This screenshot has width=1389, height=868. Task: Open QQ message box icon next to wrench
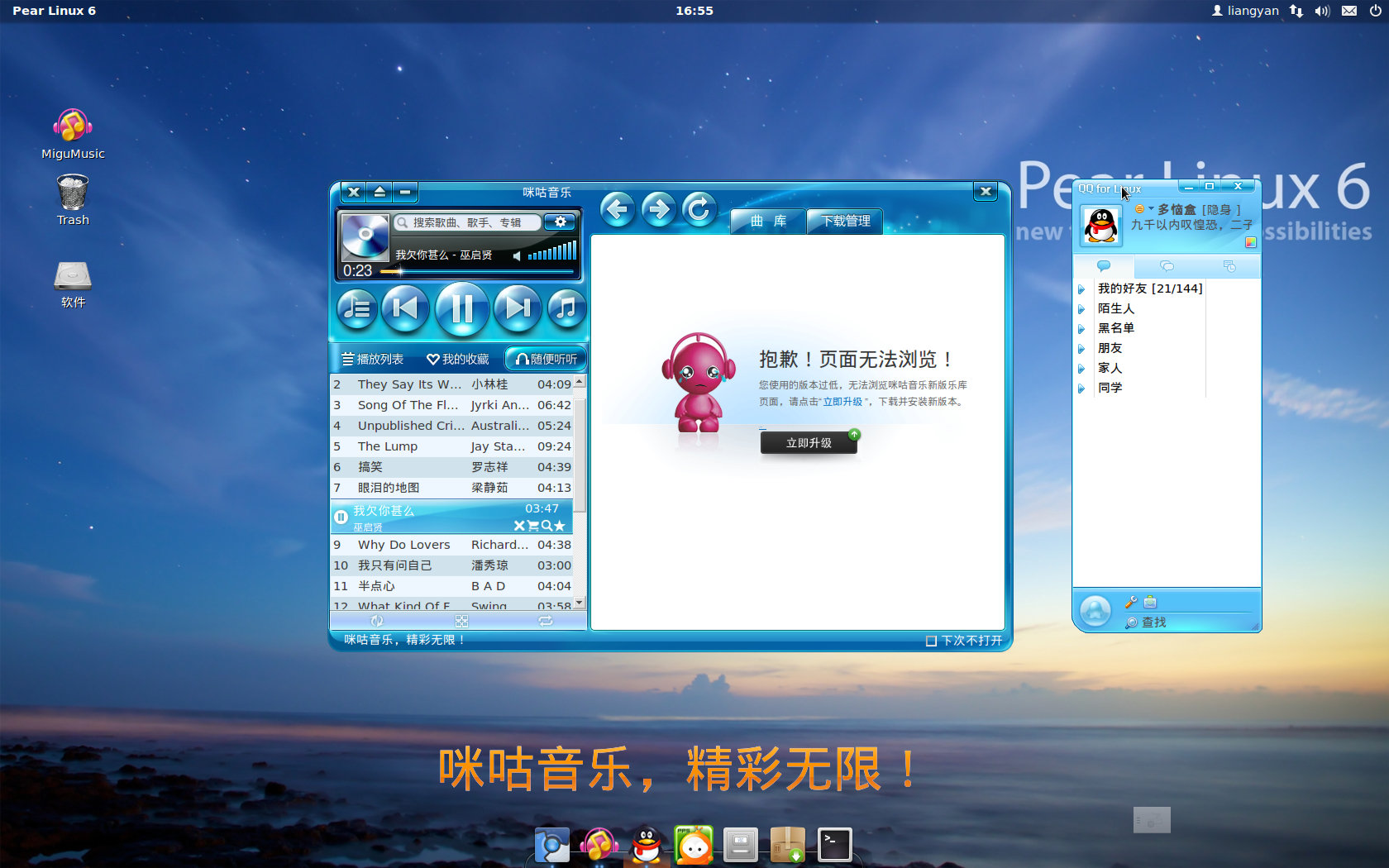click(1150, 602)
